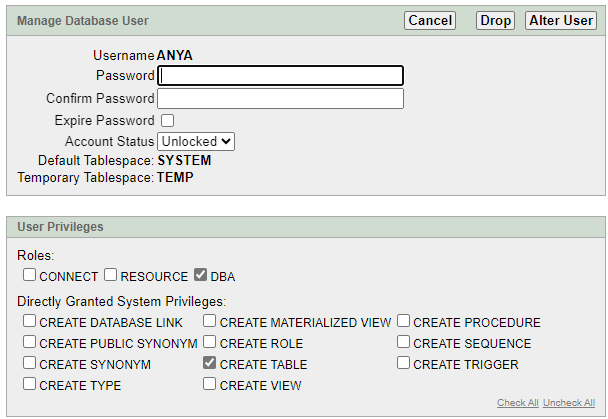
Task: Tick the CREATE ROLE checkbox
Action: coord(210,343)
